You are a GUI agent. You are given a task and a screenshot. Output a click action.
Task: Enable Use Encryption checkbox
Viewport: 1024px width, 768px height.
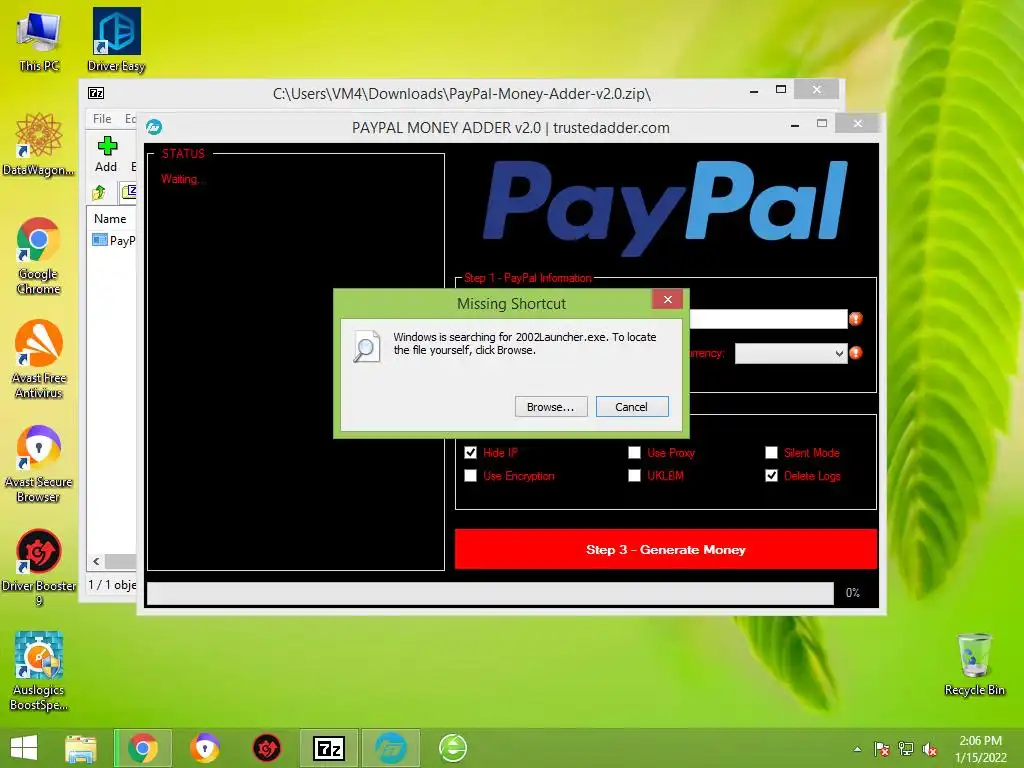click(x=470, y=475)
